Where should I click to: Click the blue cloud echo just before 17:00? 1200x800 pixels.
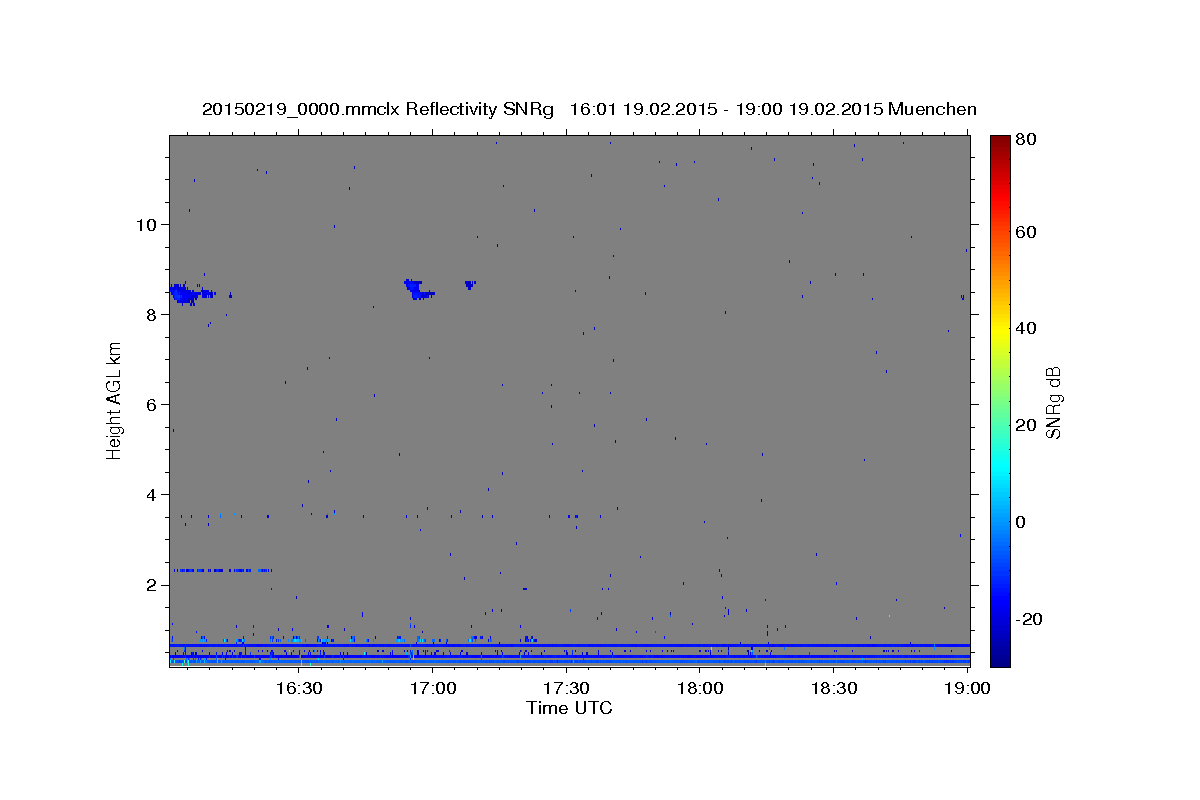[x=418, y=289]
